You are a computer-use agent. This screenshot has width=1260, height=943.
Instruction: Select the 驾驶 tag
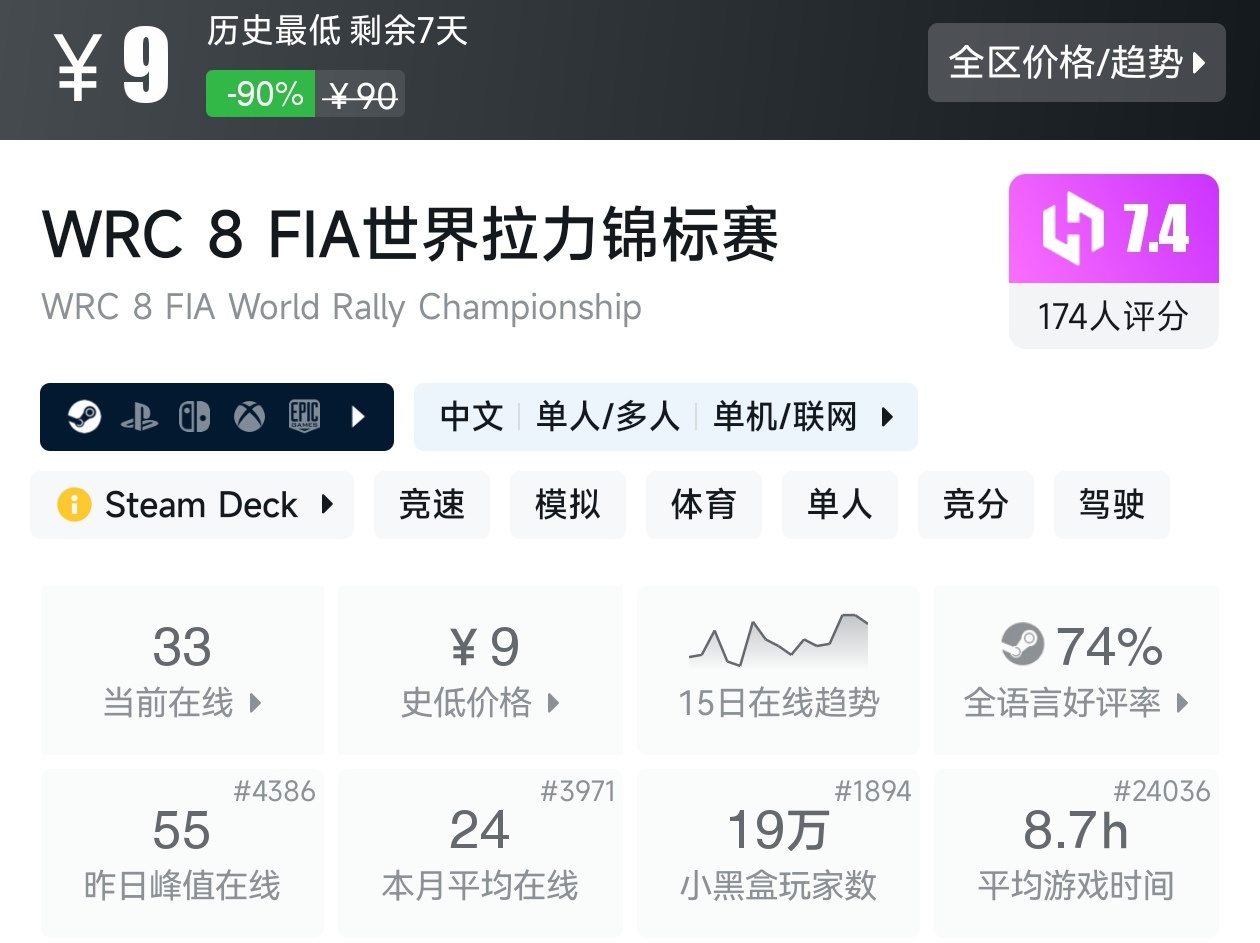1112,505
